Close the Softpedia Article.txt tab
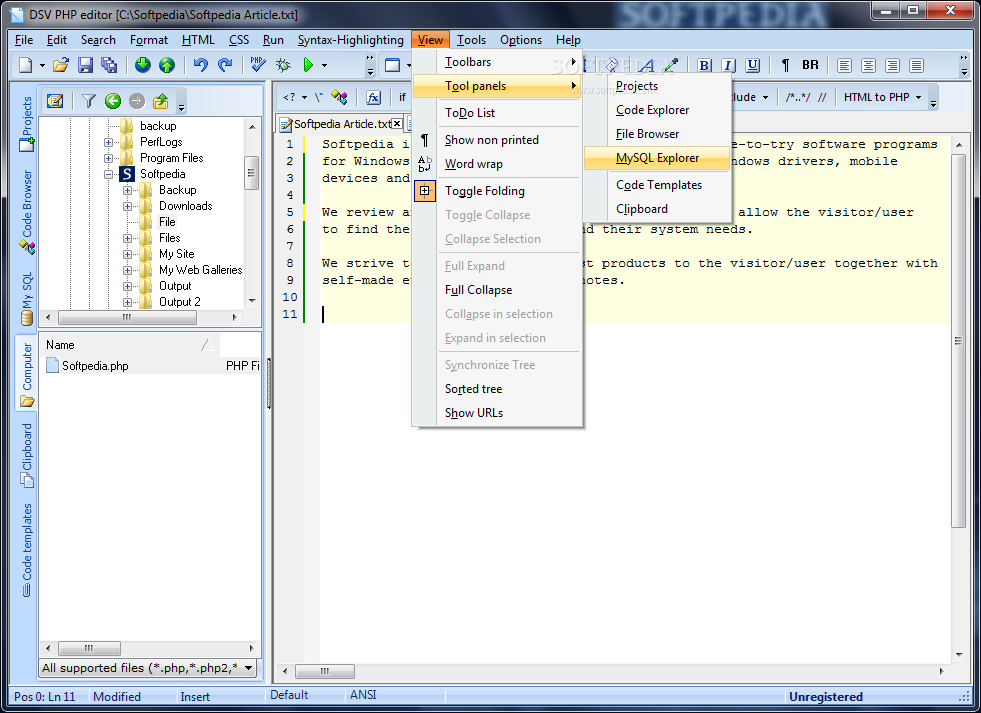The image size is (981, 713). pyautogui.click(x=397, y=124)
